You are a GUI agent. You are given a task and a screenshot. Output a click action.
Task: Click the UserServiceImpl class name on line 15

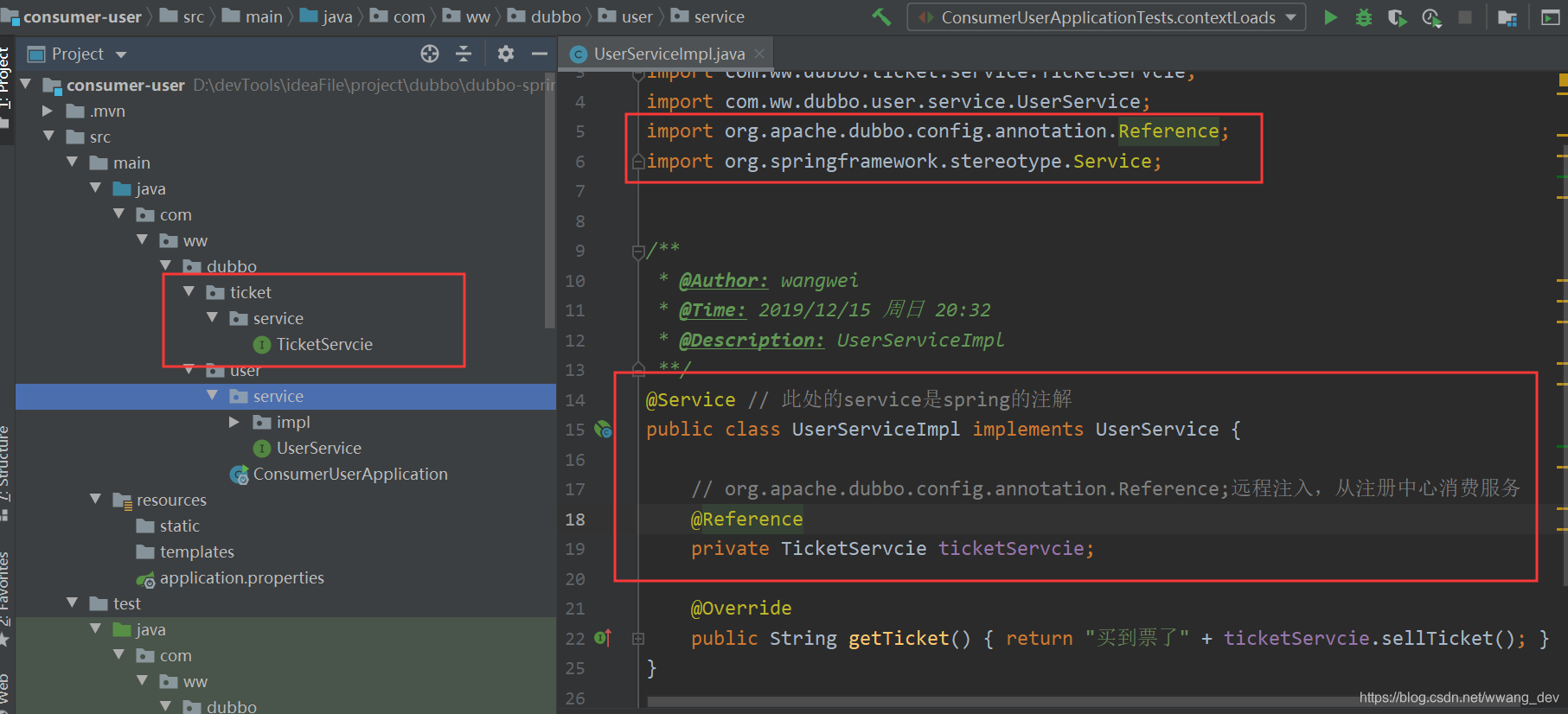[x=876, y=429]
